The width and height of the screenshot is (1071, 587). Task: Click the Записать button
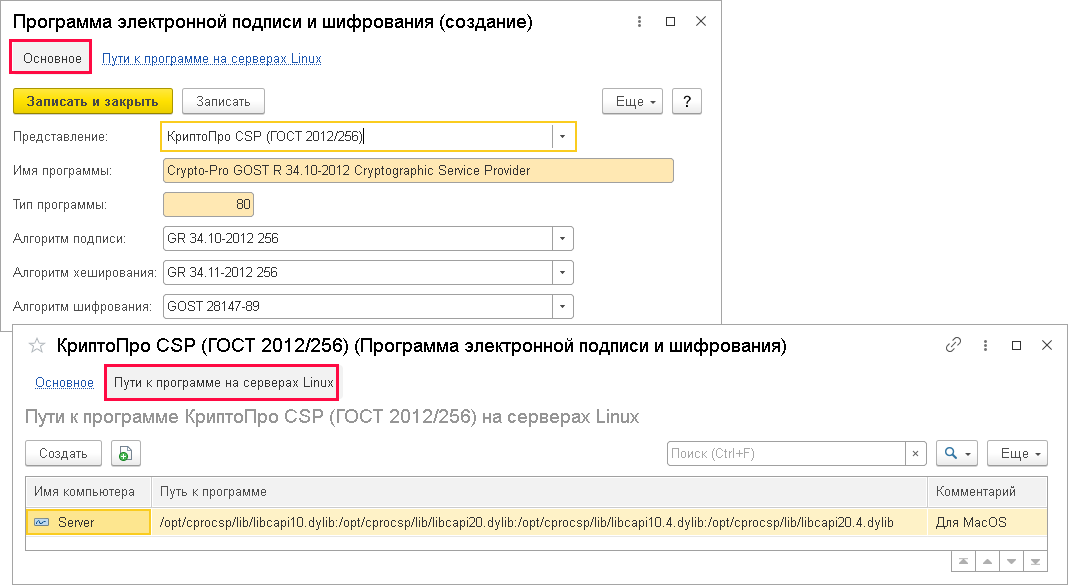pyautogui.click(x=223, y=102)
